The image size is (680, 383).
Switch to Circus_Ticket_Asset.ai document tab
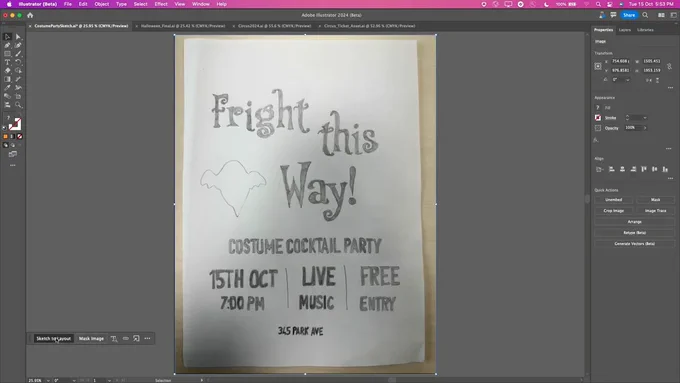[369, 26]
